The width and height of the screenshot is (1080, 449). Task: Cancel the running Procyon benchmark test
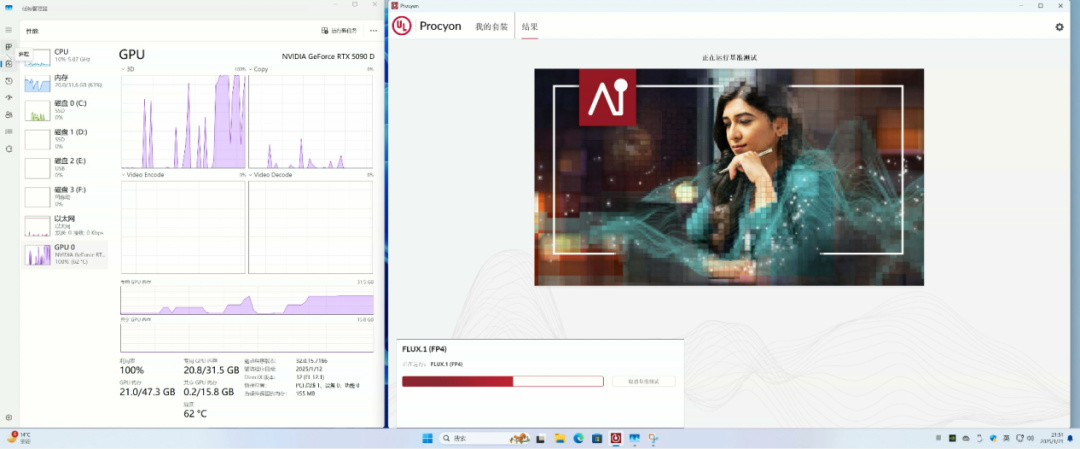(x=643, y=382)
